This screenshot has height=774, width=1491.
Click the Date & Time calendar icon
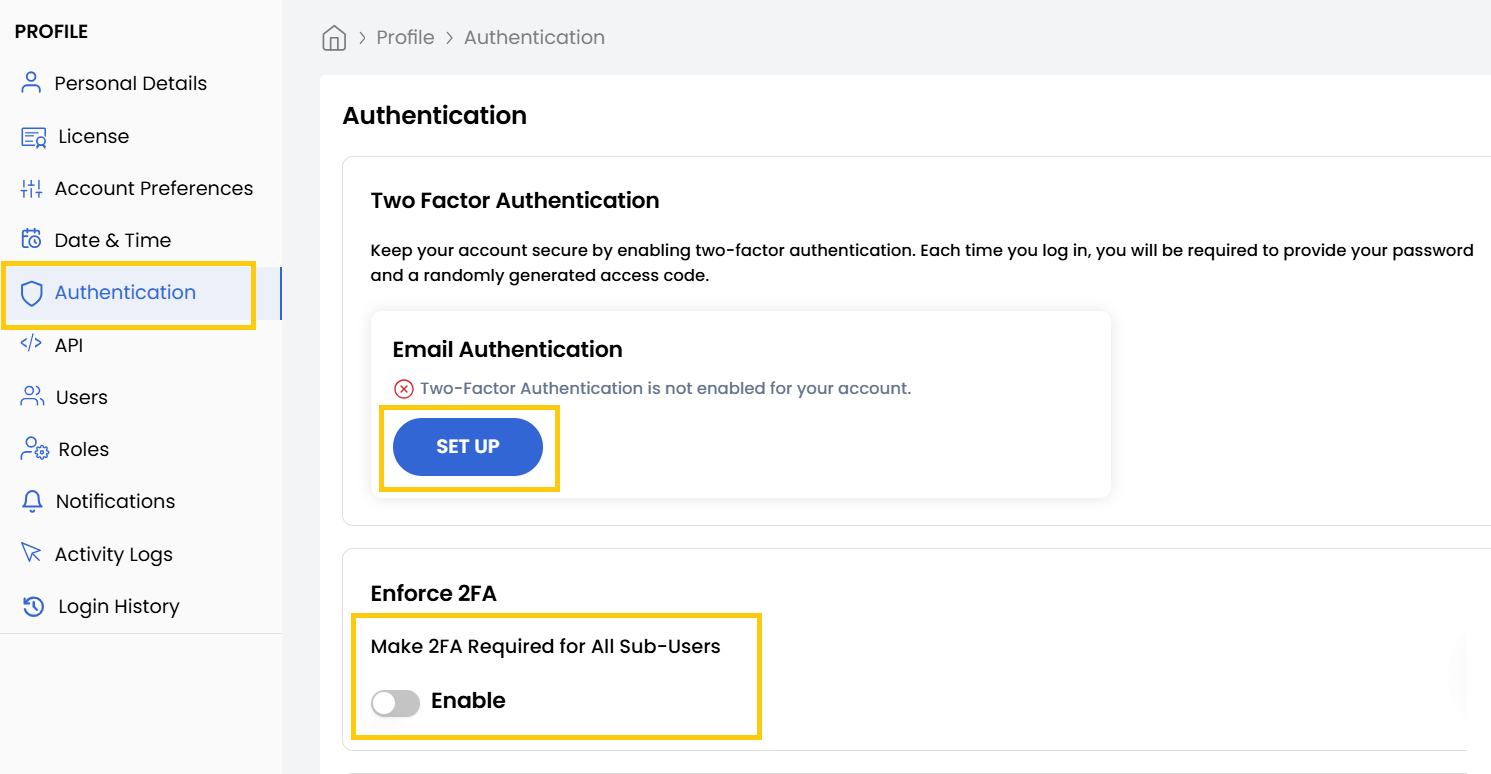coord(29,239)
